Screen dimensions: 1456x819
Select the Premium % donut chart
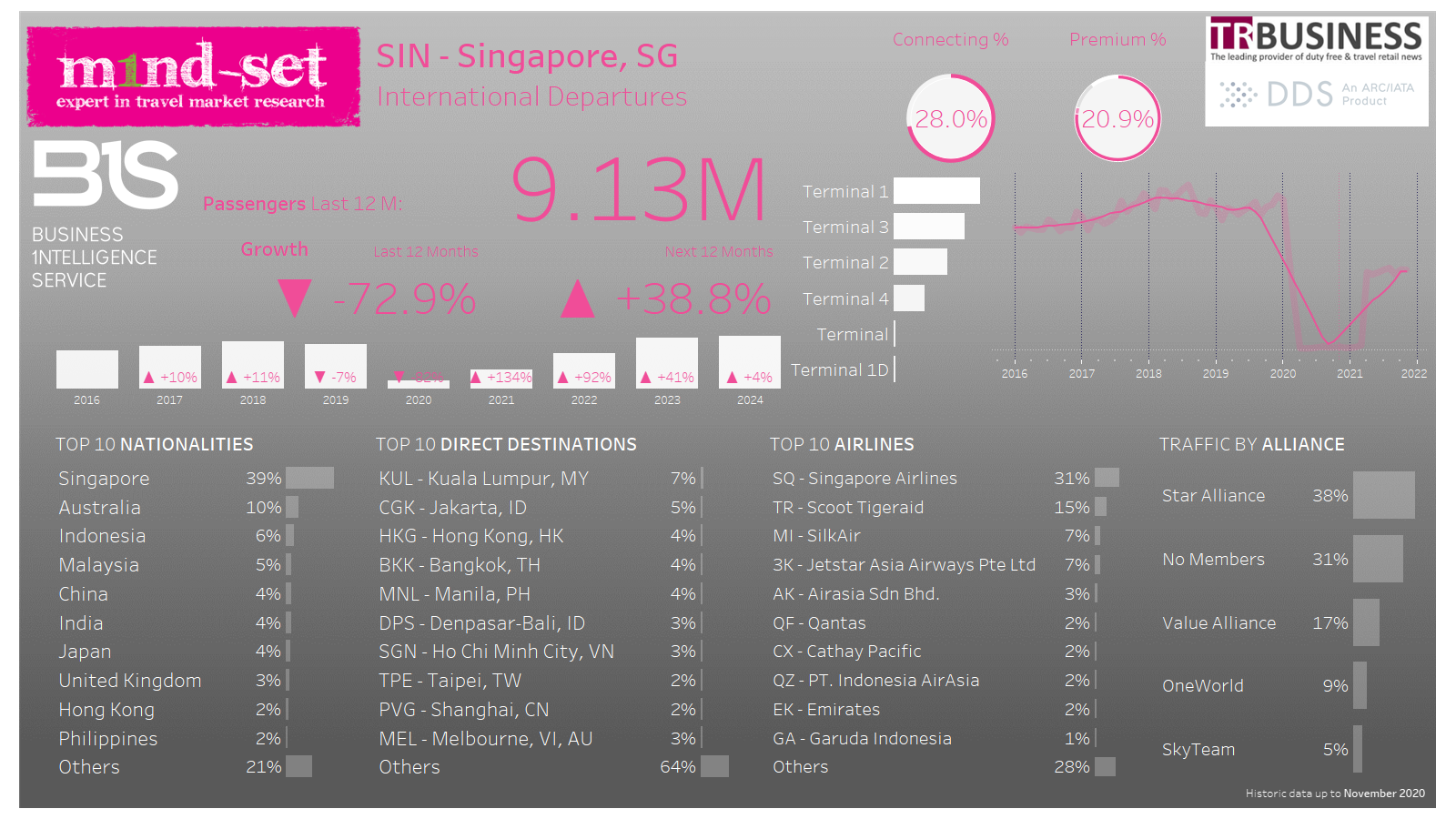coord(1117,118)
